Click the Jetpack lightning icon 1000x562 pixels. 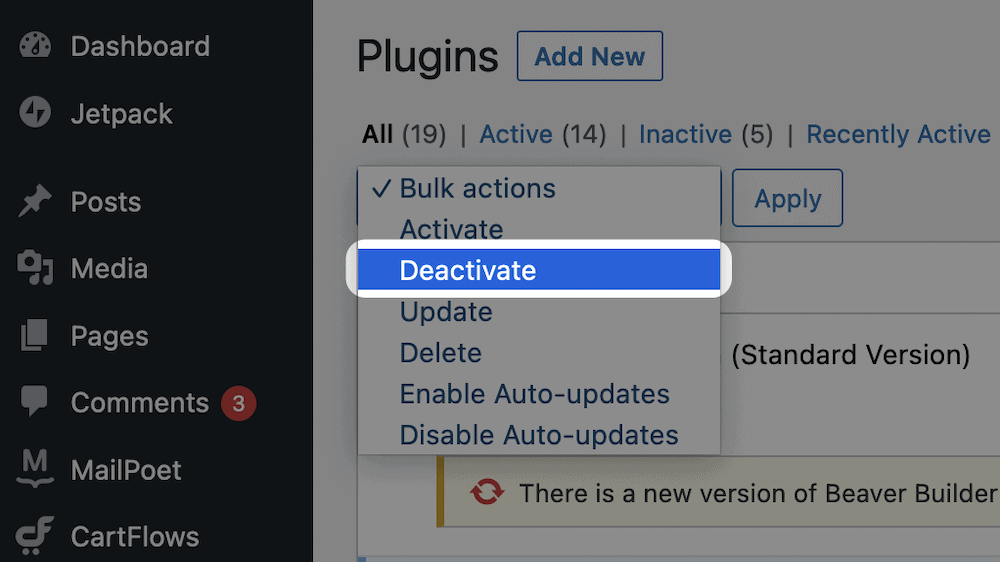tap(34, 112)
